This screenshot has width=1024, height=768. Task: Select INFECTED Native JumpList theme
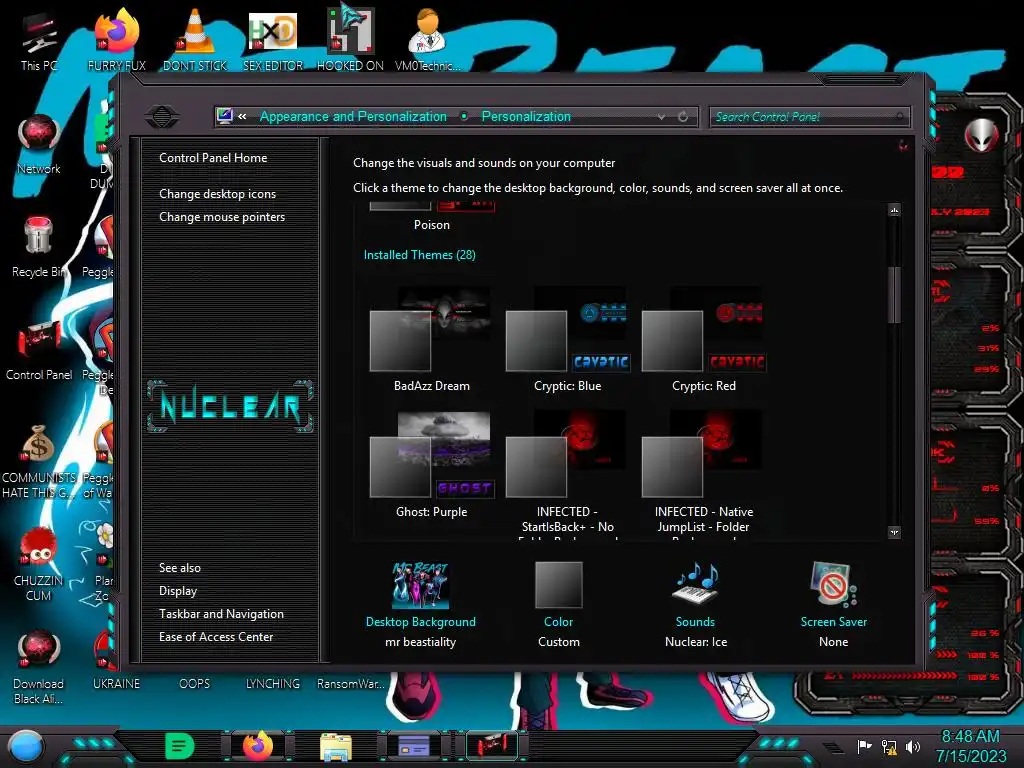pyautogui.click(x=703, y=473)
